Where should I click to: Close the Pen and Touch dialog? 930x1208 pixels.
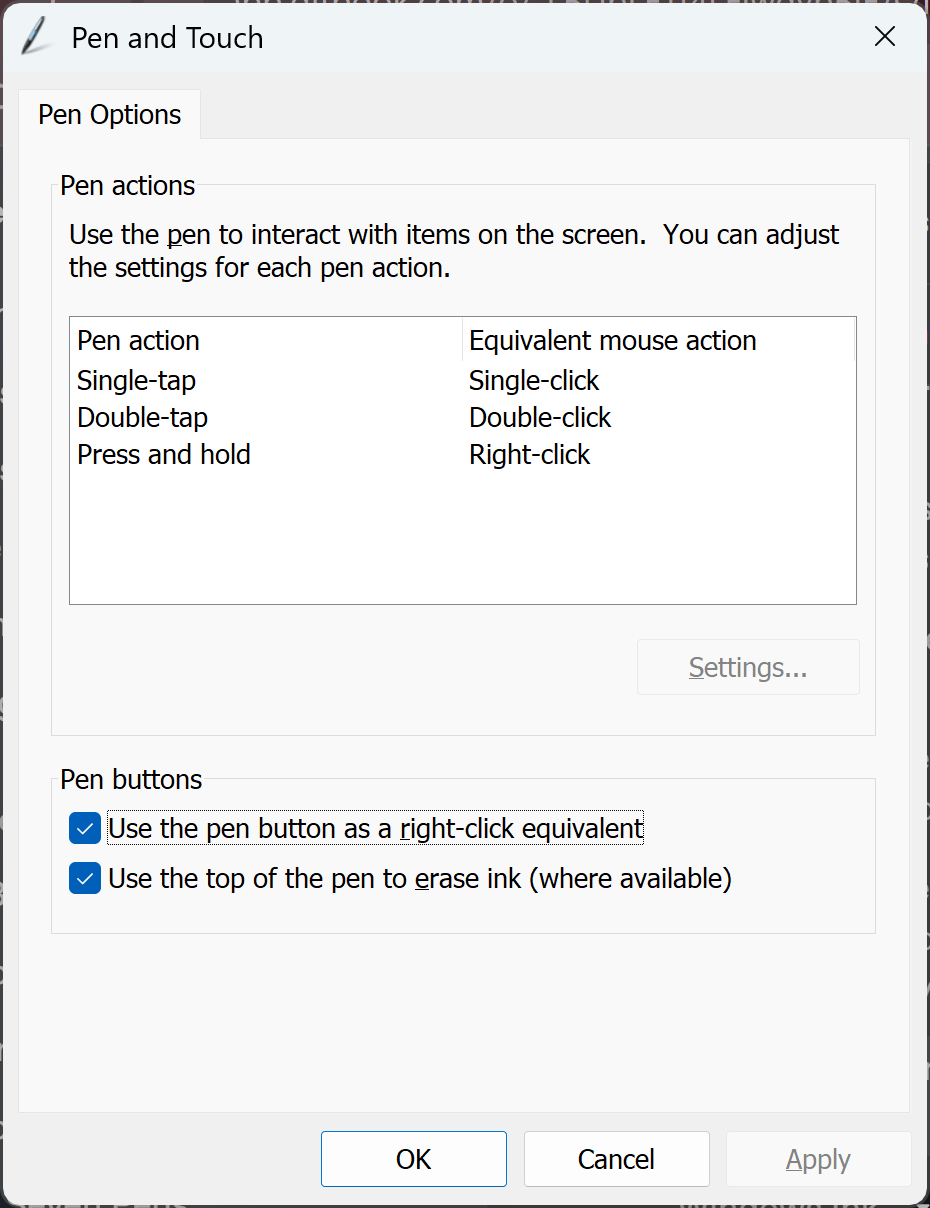tap(884, 38)
